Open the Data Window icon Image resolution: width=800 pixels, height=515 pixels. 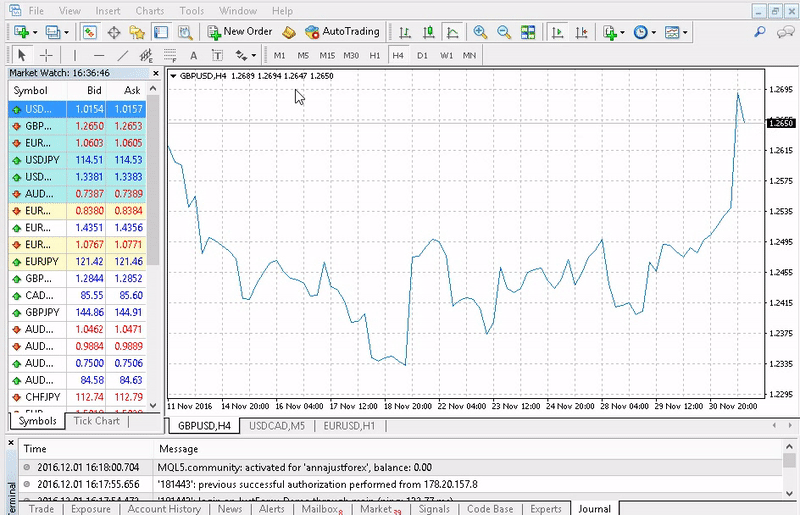pyautogui.click(x=113, y=32)
